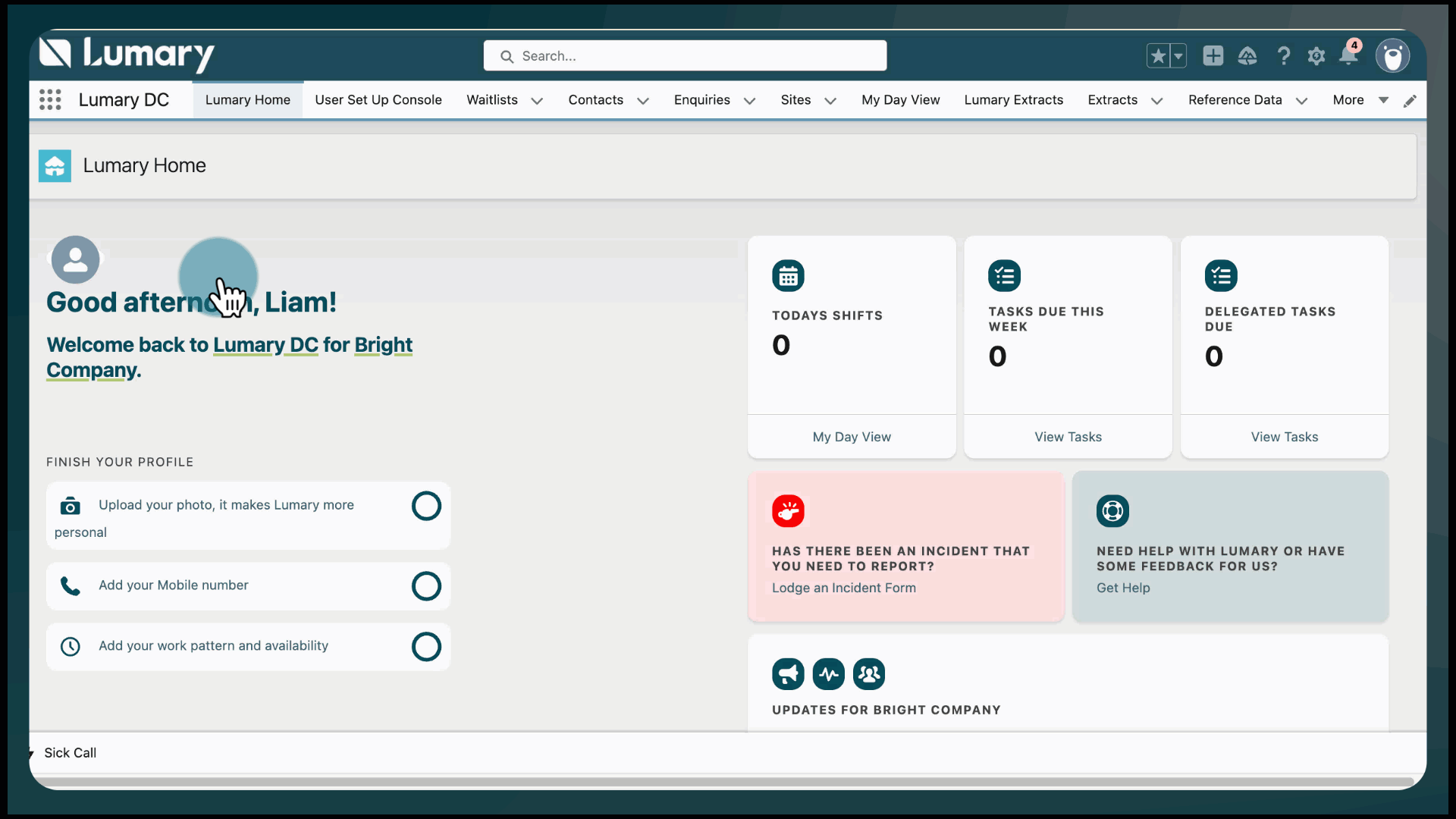The width and height of the screenshot is (1456, 819).
Task: Open the Reference Data tab
Action: (1235, 100)
